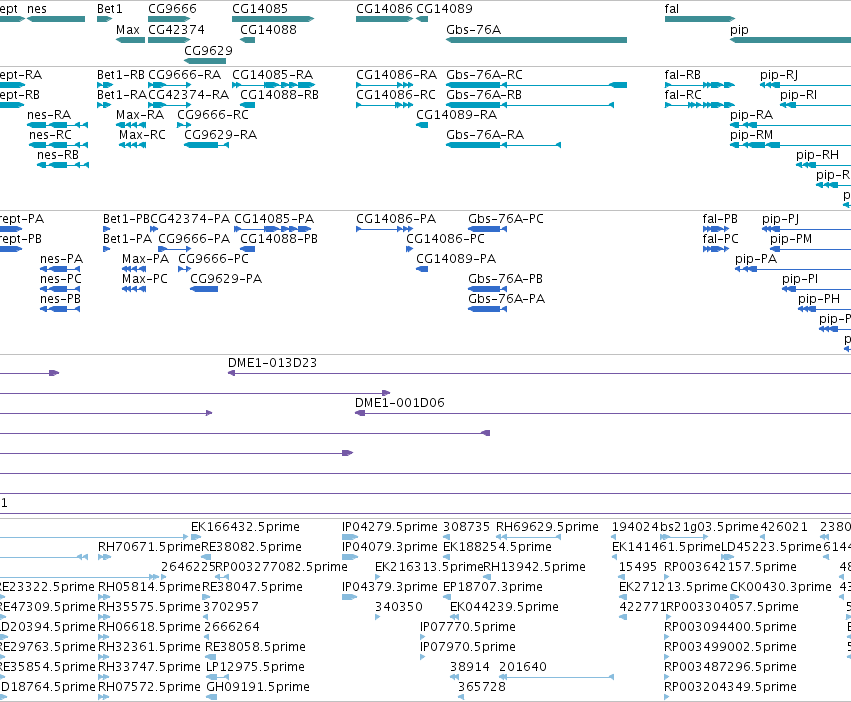Select transcript pip-RJ
The height and width of the screenshot is (702, 851).
tap(779, 75)
